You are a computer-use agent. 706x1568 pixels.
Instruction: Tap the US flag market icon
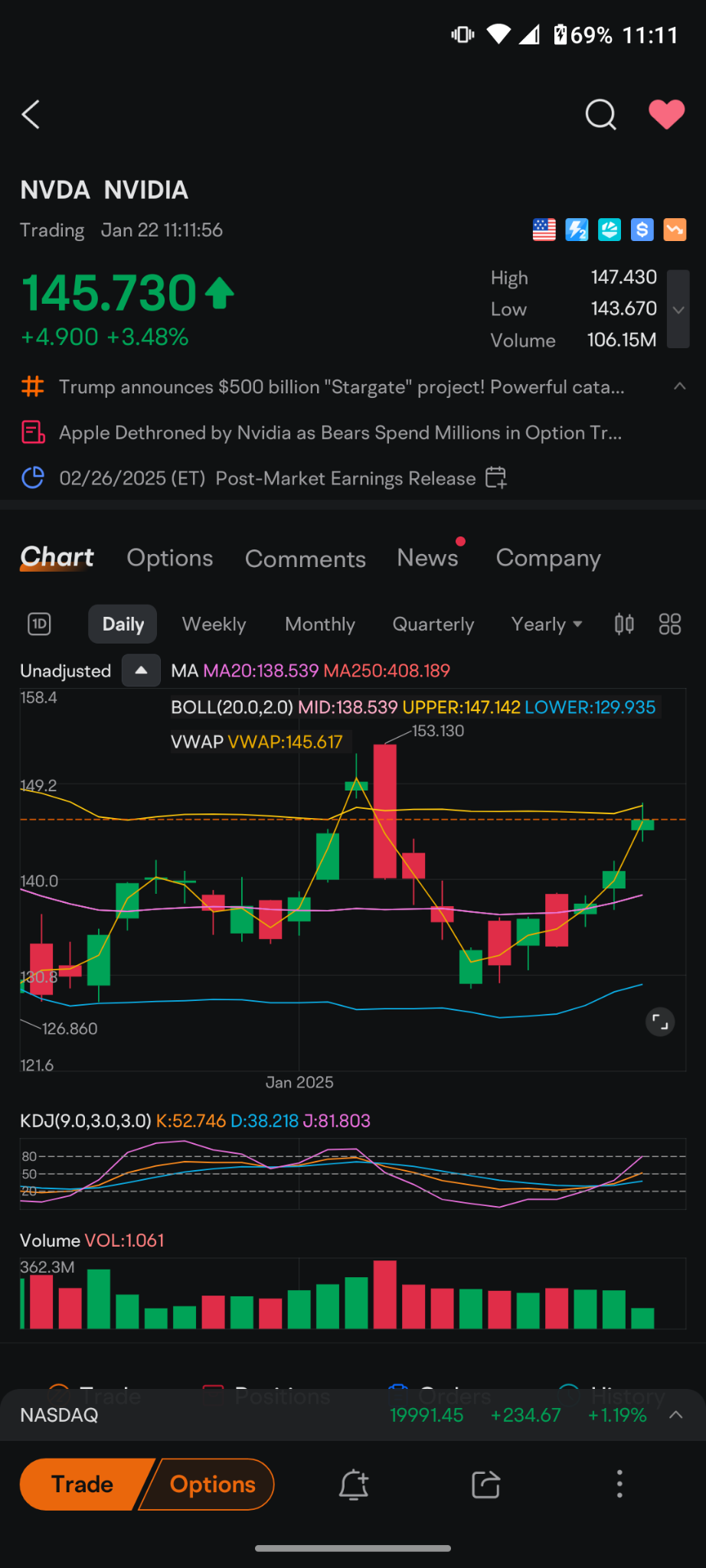[x=544, y=230]
